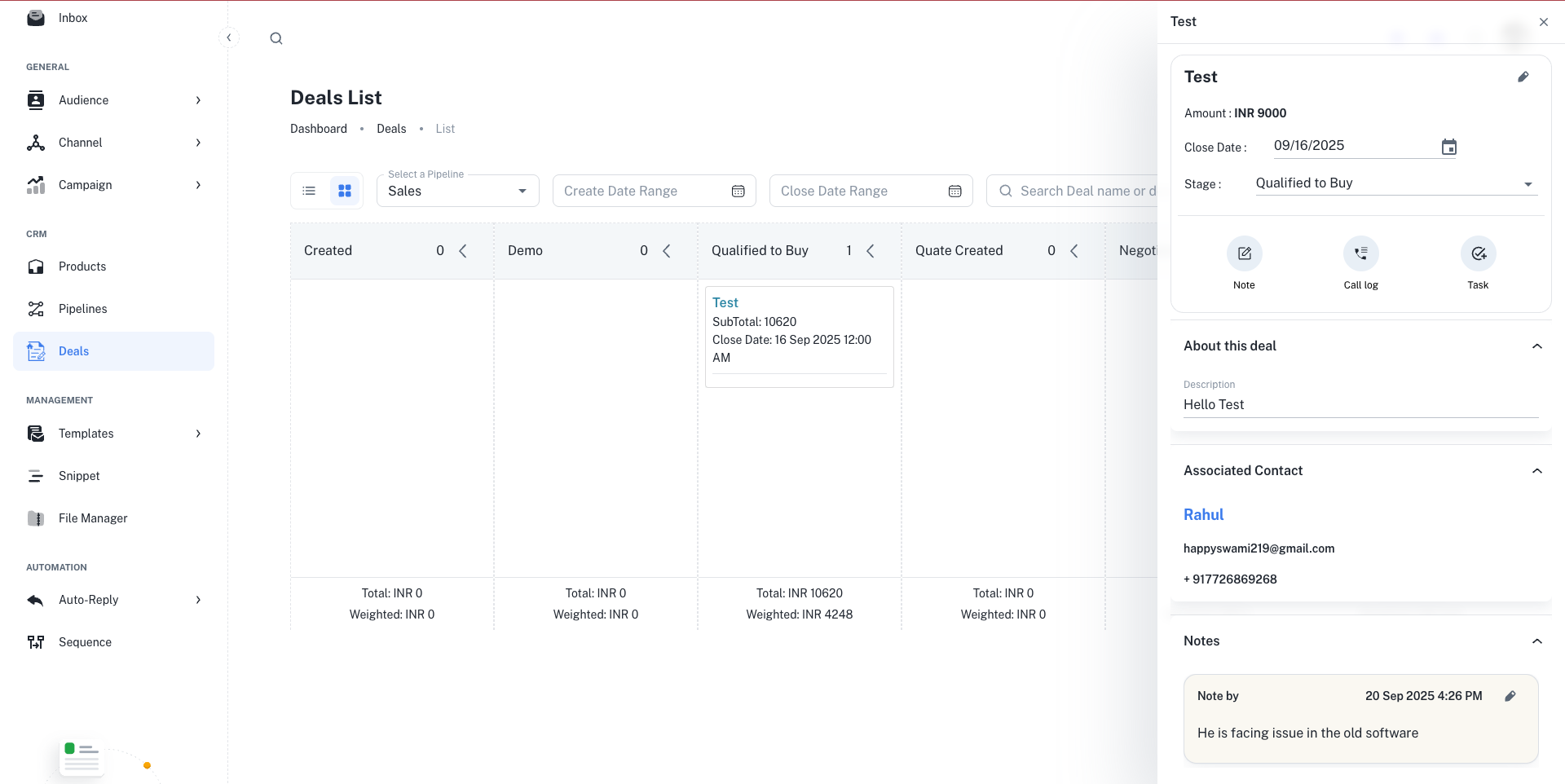Go to Dashboard breadcrumb link
Viewport: 1565px width, 784px height.
tap(318, 129)
